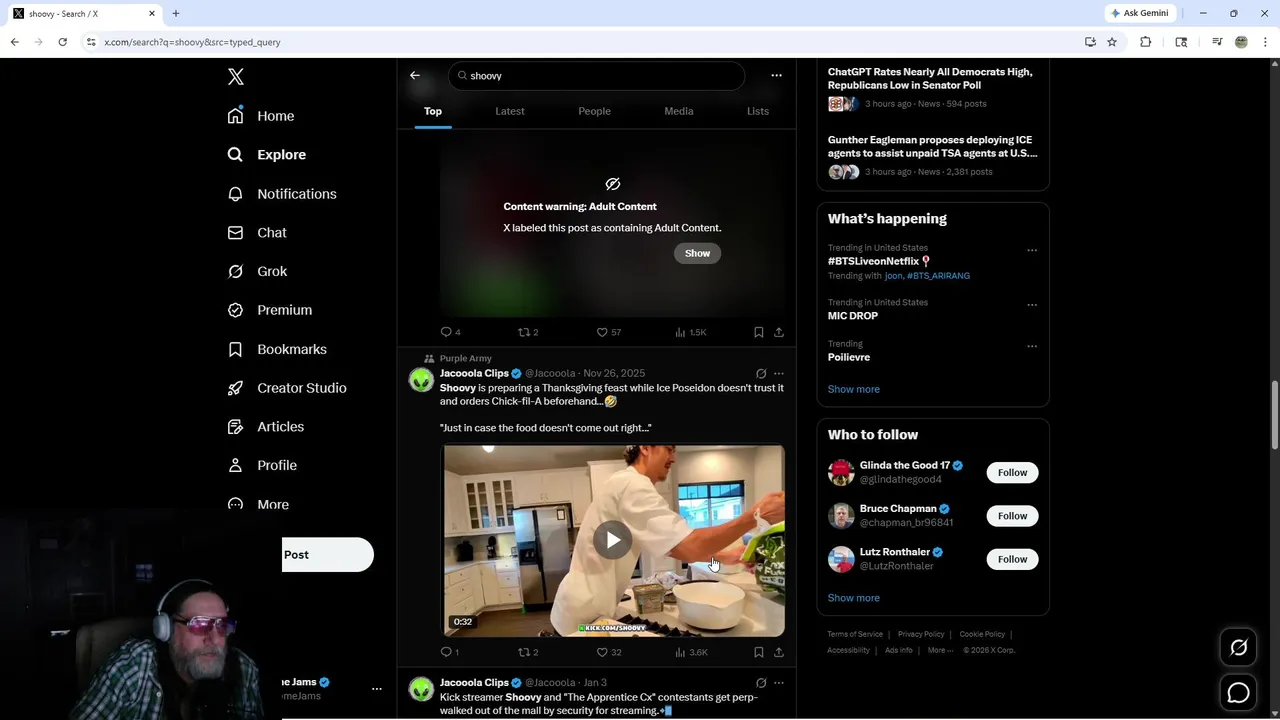Open the Terms of Service link
The width and height of the screenshot is (1280, 720).
[855, 634]
